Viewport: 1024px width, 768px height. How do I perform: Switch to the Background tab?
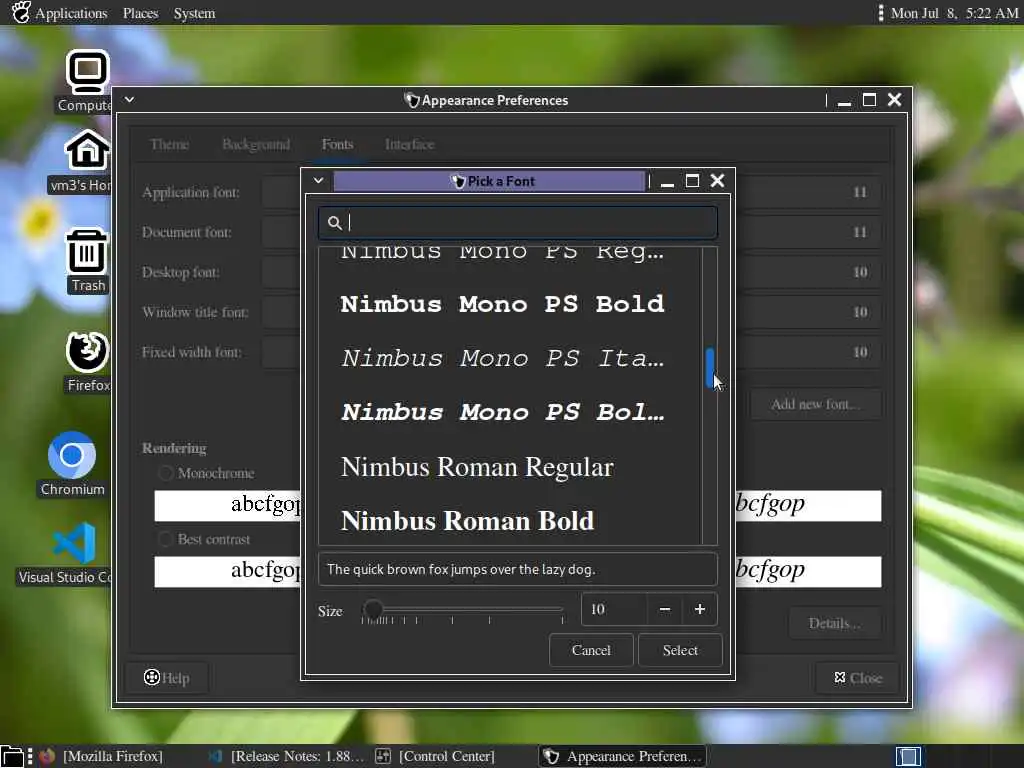tap(256, 144)
